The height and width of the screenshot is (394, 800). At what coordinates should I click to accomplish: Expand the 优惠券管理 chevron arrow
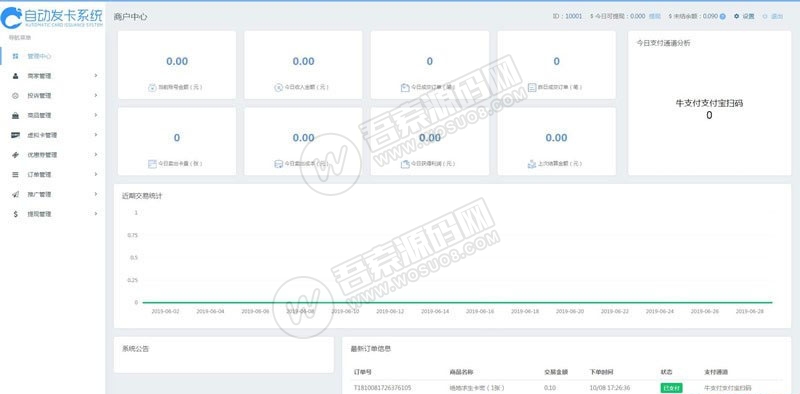pos(96,155)
